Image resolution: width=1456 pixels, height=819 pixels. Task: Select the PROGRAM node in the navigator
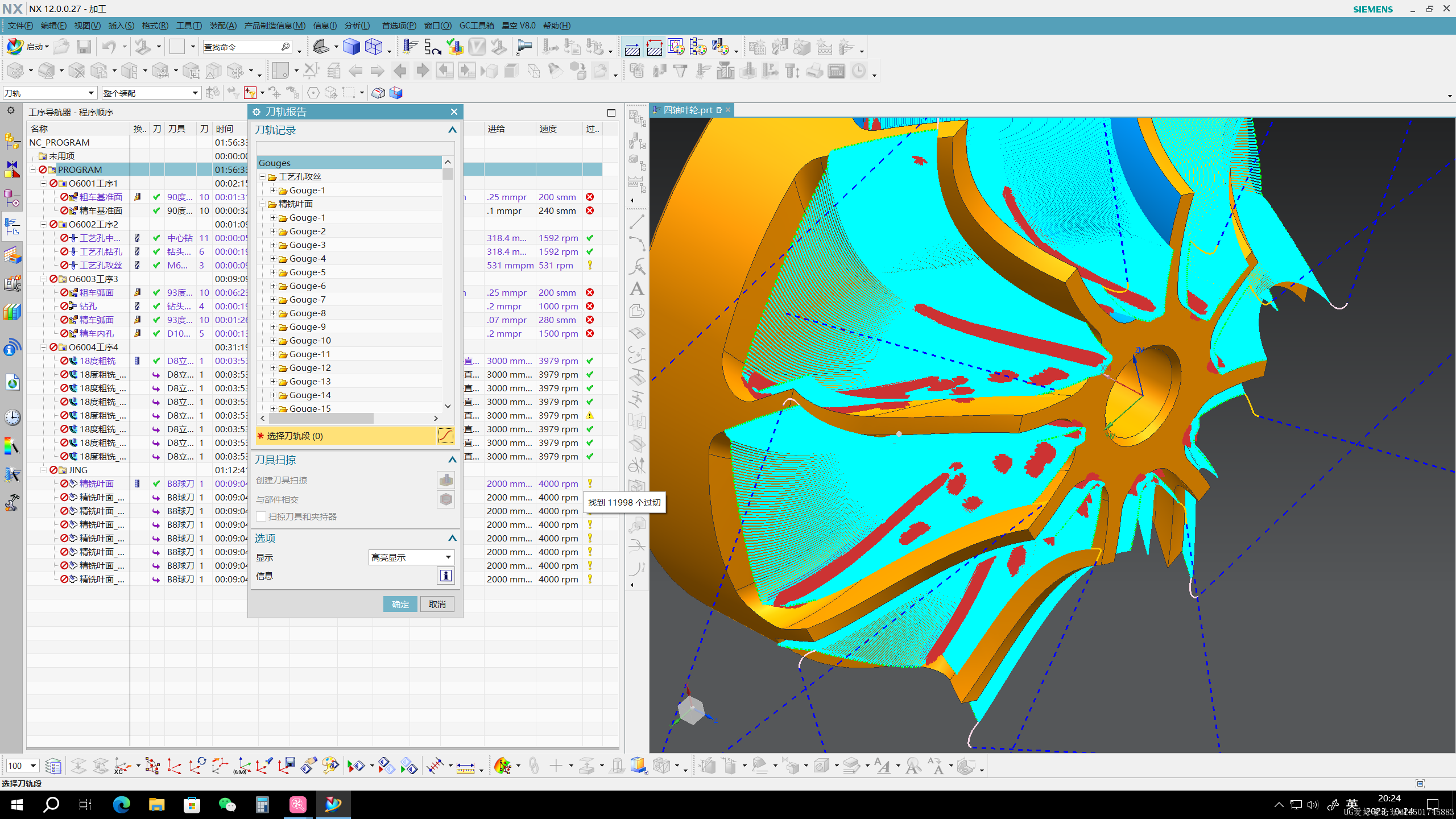pos(80,169)
